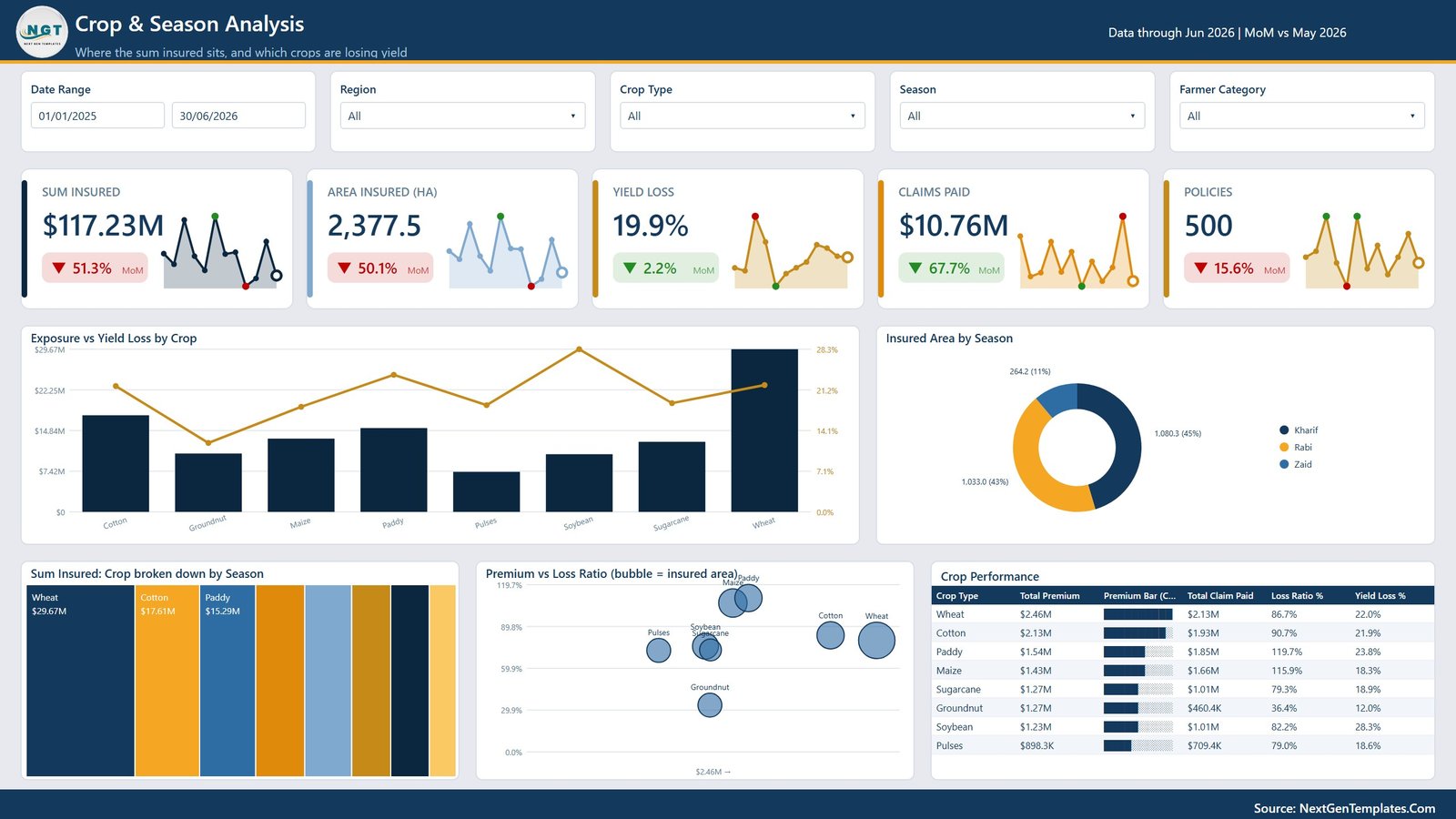Screen dimensions: 1456x819
Task: Click the Wheat bubble in scatter chart
Action: 876,640
